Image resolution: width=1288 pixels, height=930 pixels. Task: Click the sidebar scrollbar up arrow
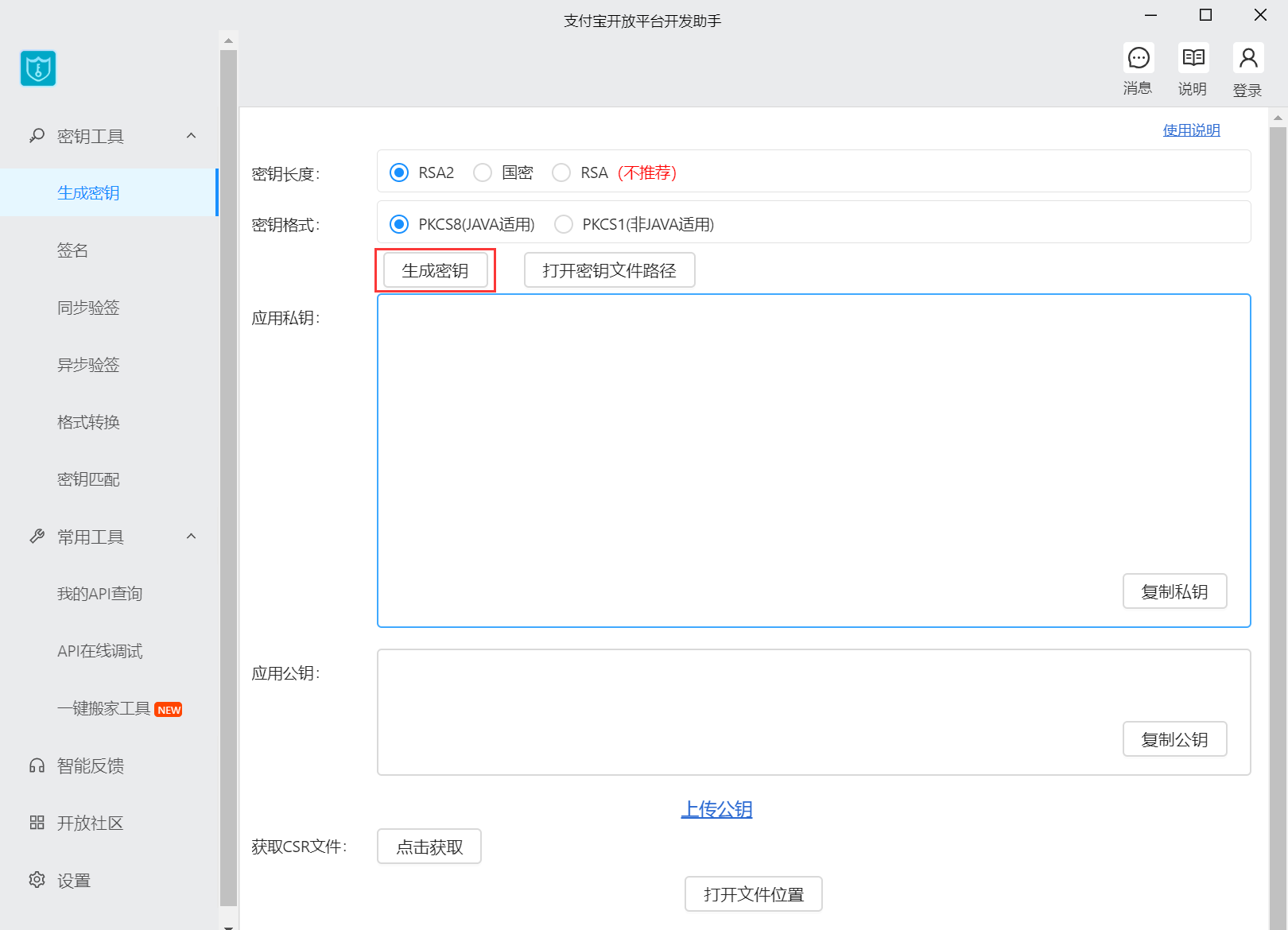(228, 40)
